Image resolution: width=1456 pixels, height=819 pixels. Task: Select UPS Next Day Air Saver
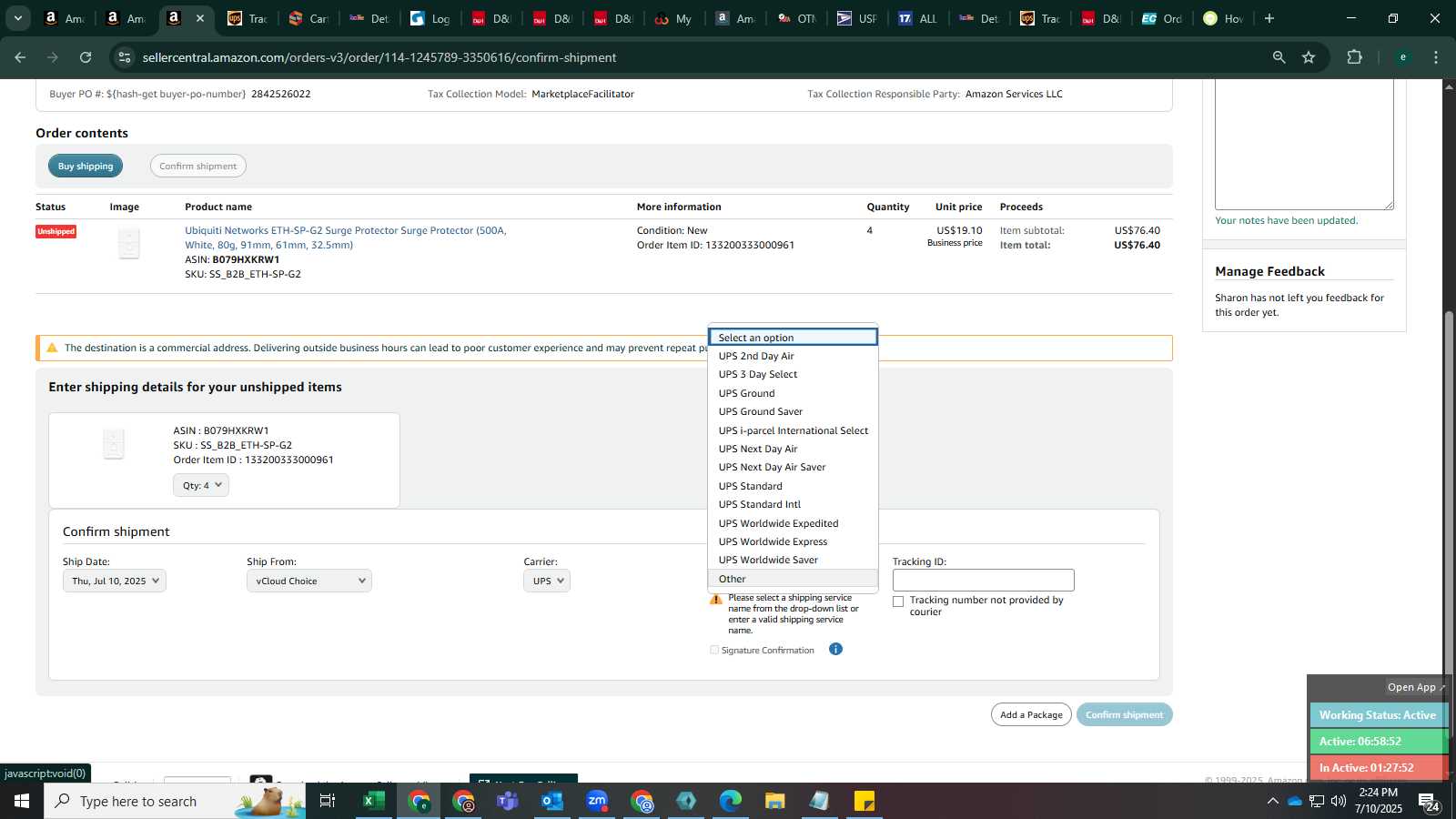[x=793, y=467]
